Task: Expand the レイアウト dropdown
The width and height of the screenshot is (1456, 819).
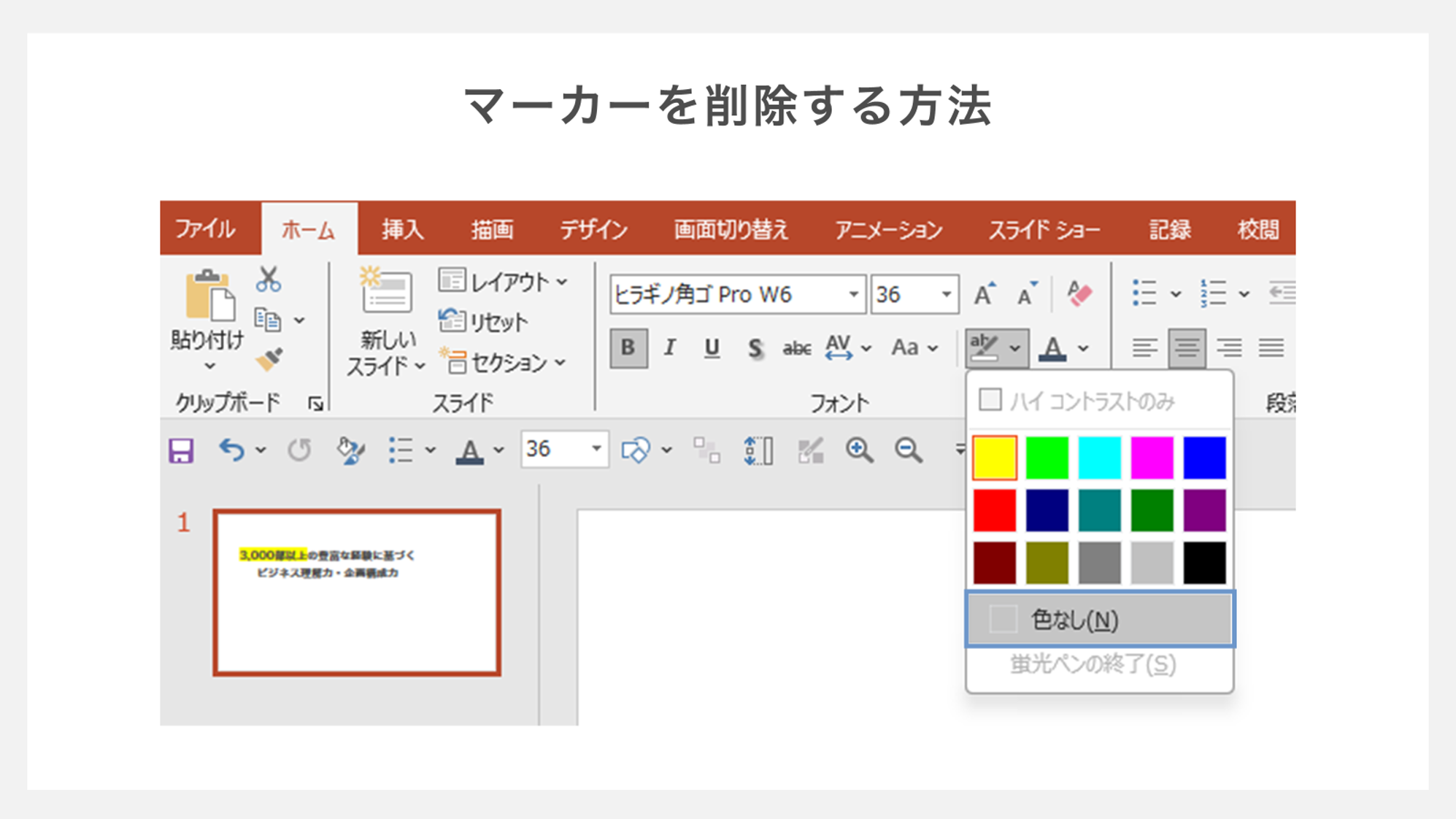Action: [562, 282]
